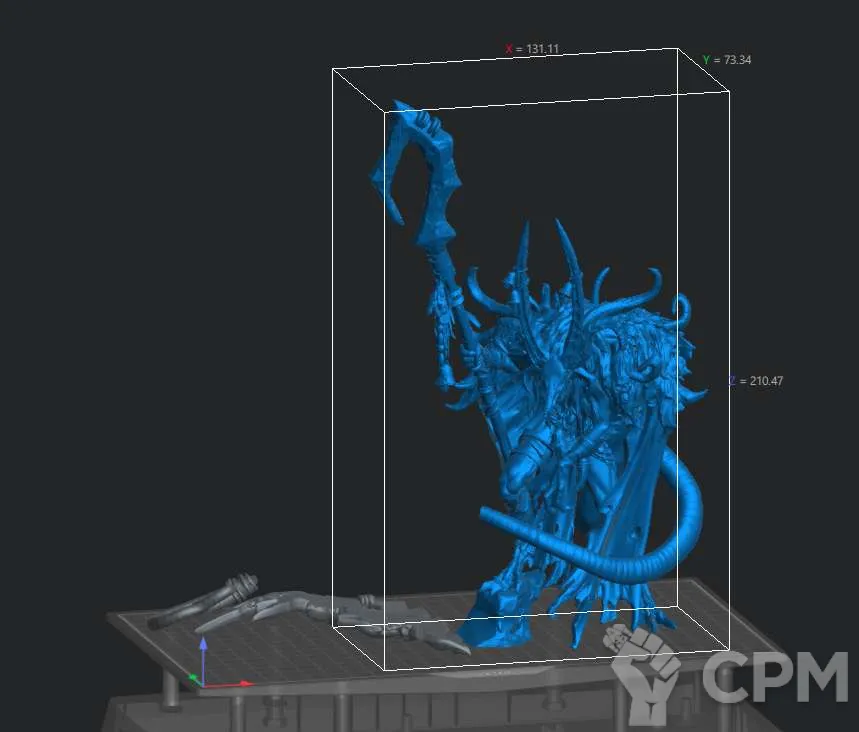
Task: Click the red X-axis arrow on gizmo
Action: click(240, 685)
